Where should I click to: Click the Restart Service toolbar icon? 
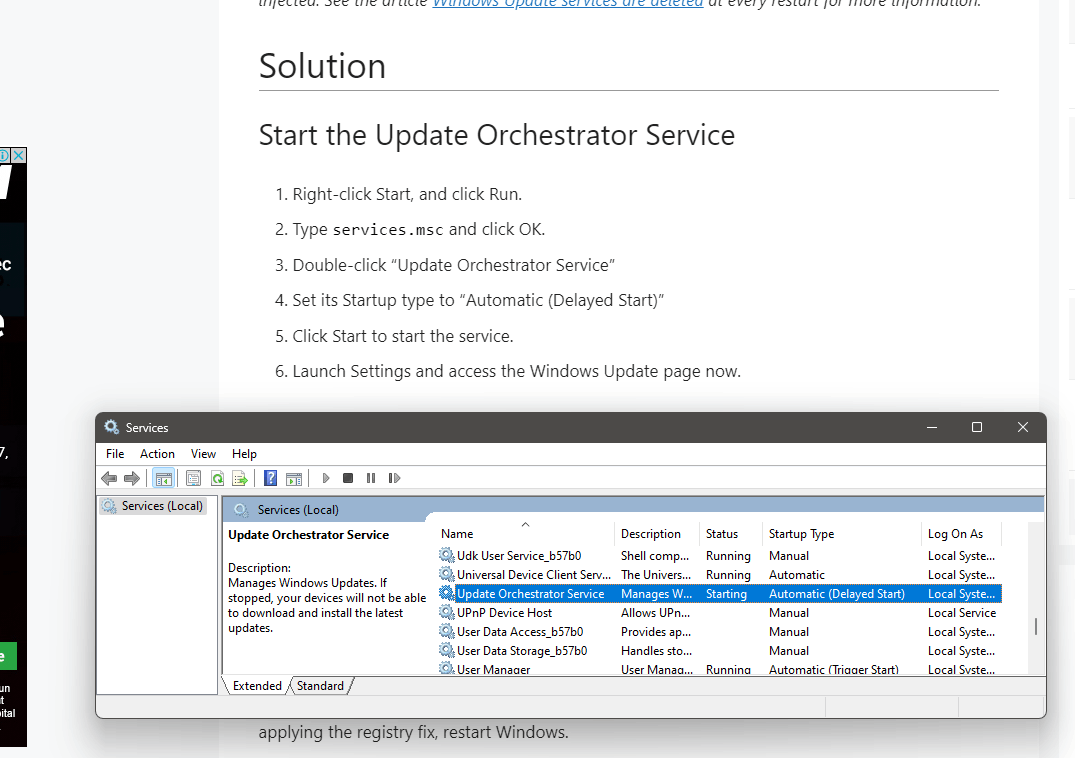tap(394, 478)
